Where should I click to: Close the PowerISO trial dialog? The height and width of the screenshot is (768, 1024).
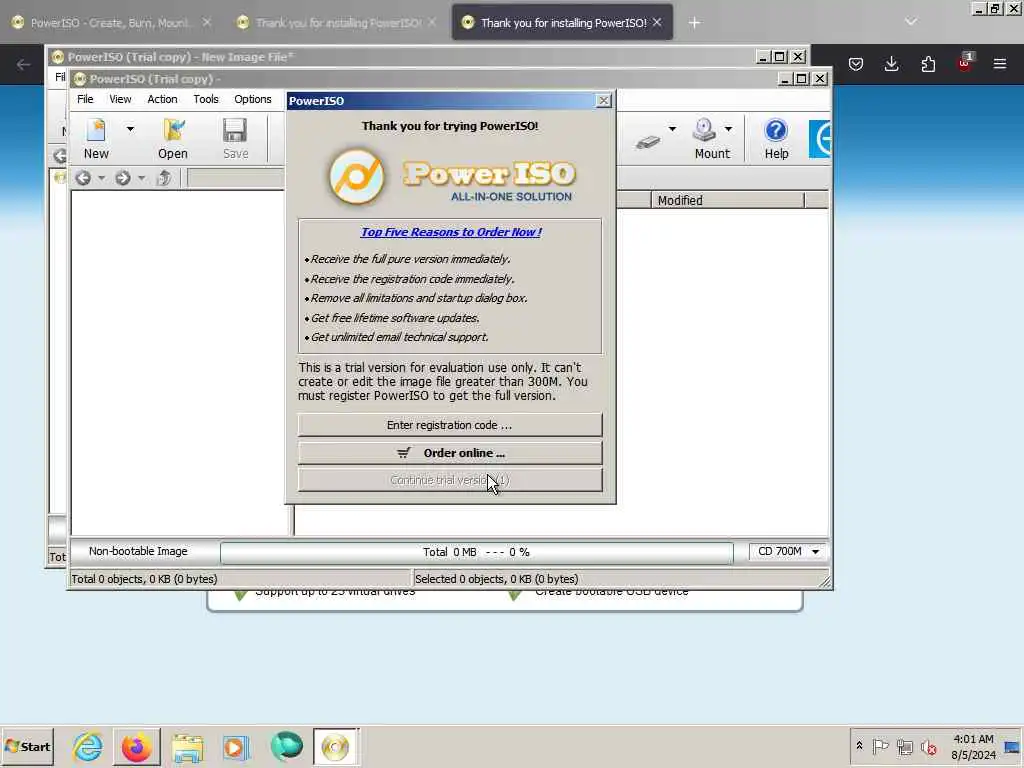(603, 101)
